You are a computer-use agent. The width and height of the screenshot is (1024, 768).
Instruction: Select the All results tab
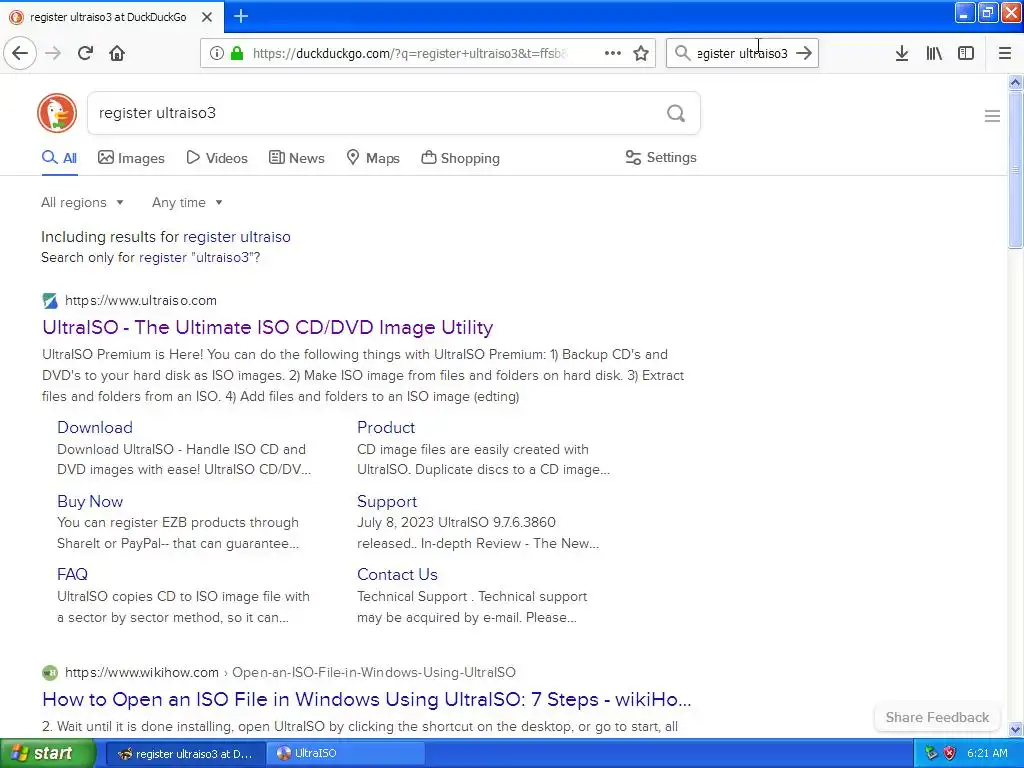click(59, 158)
